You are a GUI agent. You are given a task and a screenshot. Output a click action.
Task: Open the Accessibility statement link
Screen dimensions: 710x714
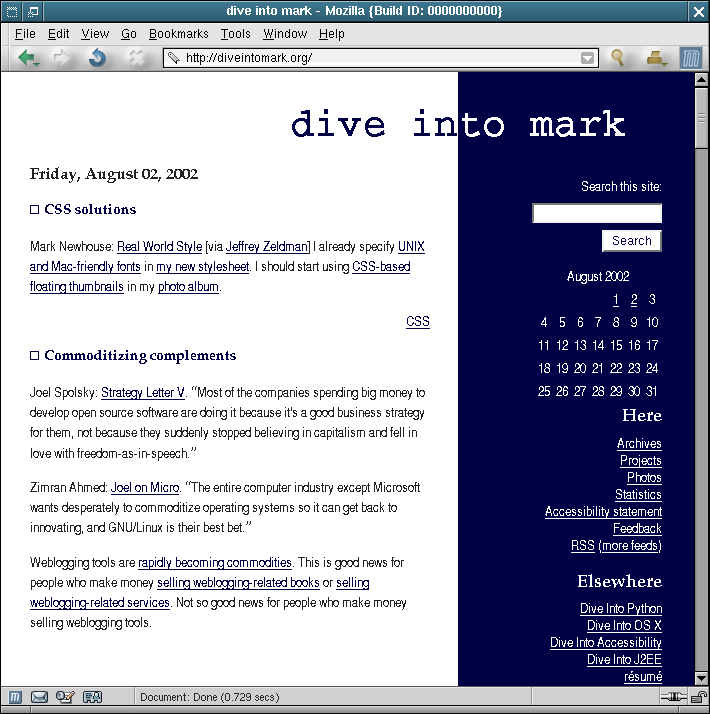tap(603, 511)
